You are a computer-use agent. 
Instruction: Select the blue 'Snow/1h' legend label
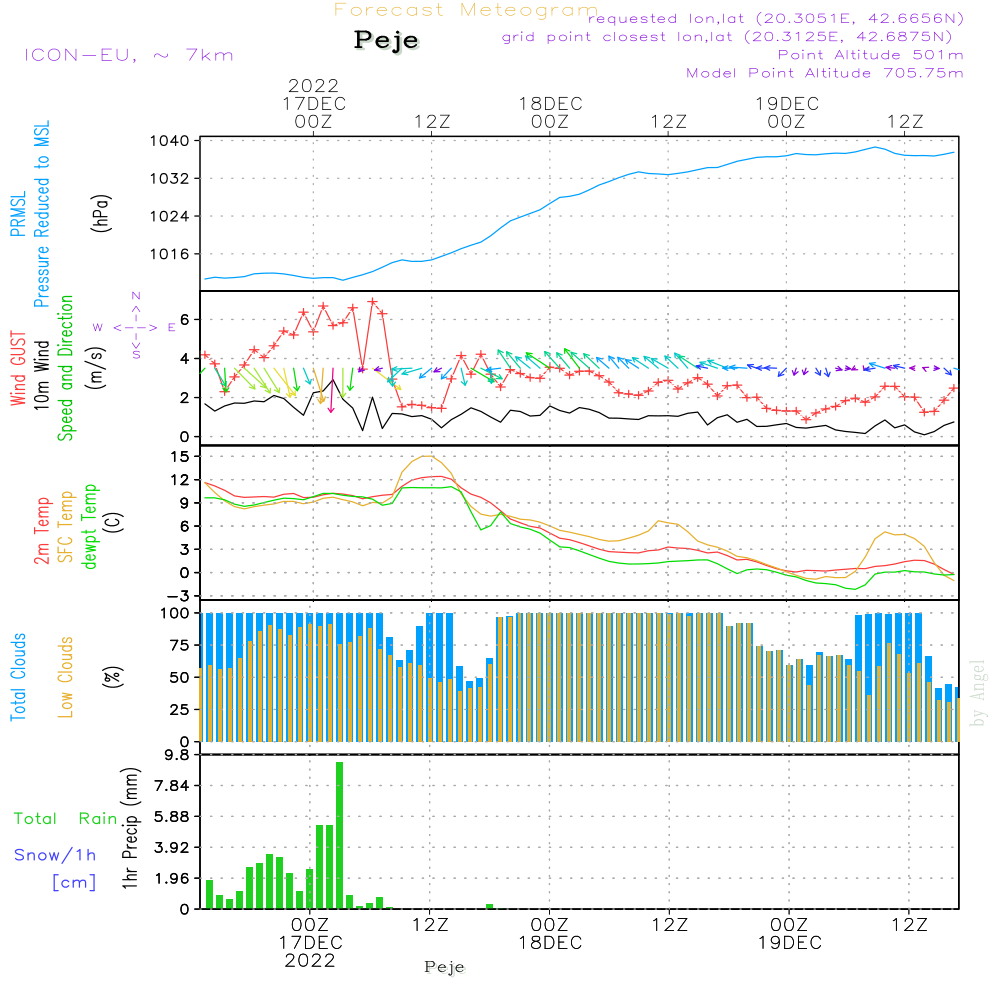(55, 855)
